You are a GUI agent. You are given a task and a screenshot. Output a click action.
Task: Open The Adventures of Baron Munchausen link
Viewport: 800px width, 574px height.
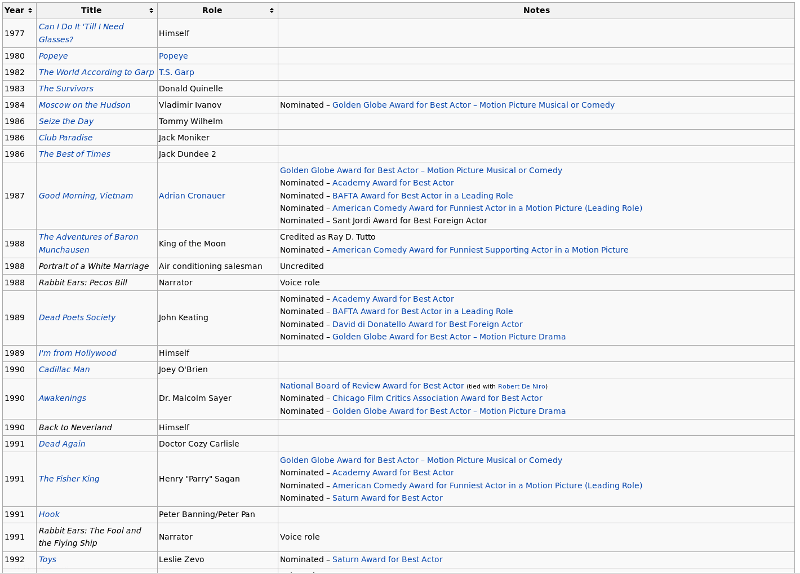point(88,243)
